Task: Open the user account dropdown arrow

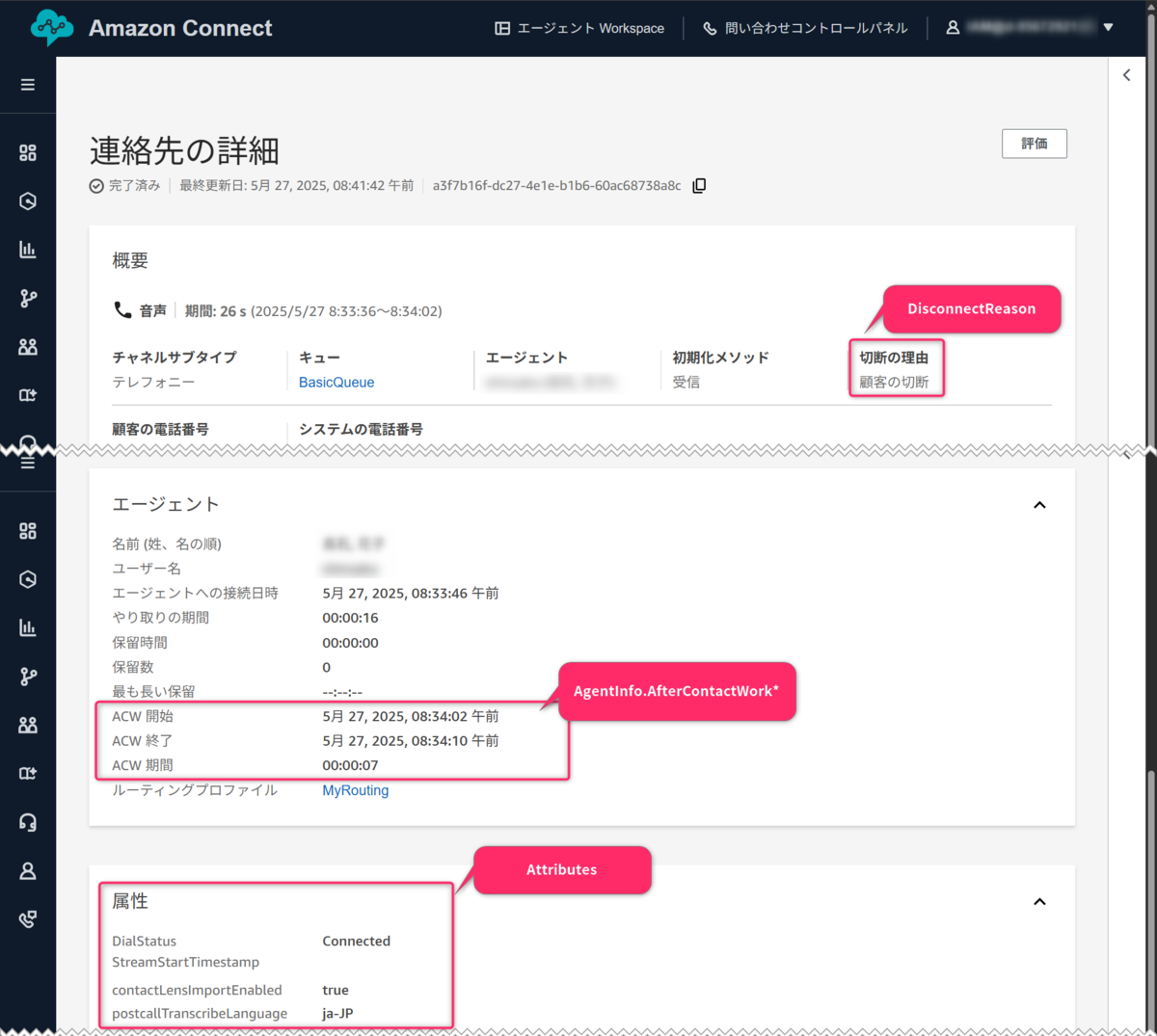Action: 1108,28
